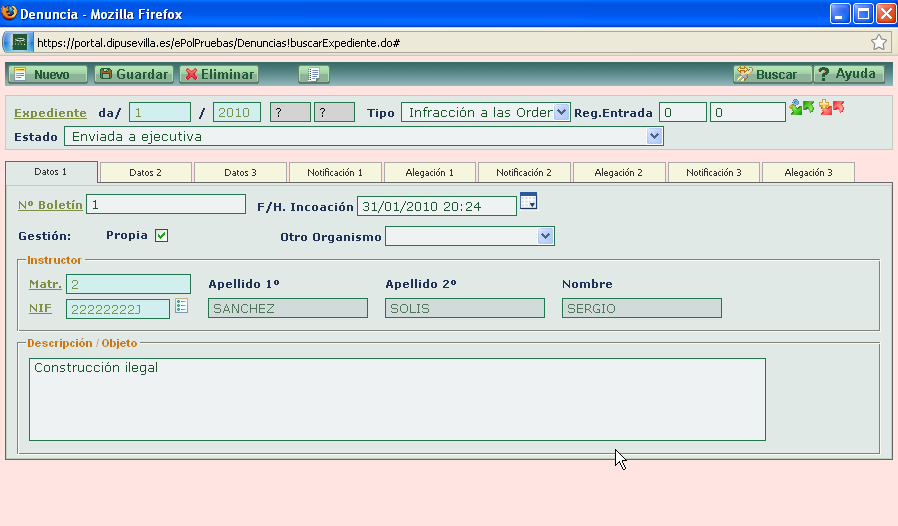
Task: Uncheck the Propia checkbox
Action: 161,236
